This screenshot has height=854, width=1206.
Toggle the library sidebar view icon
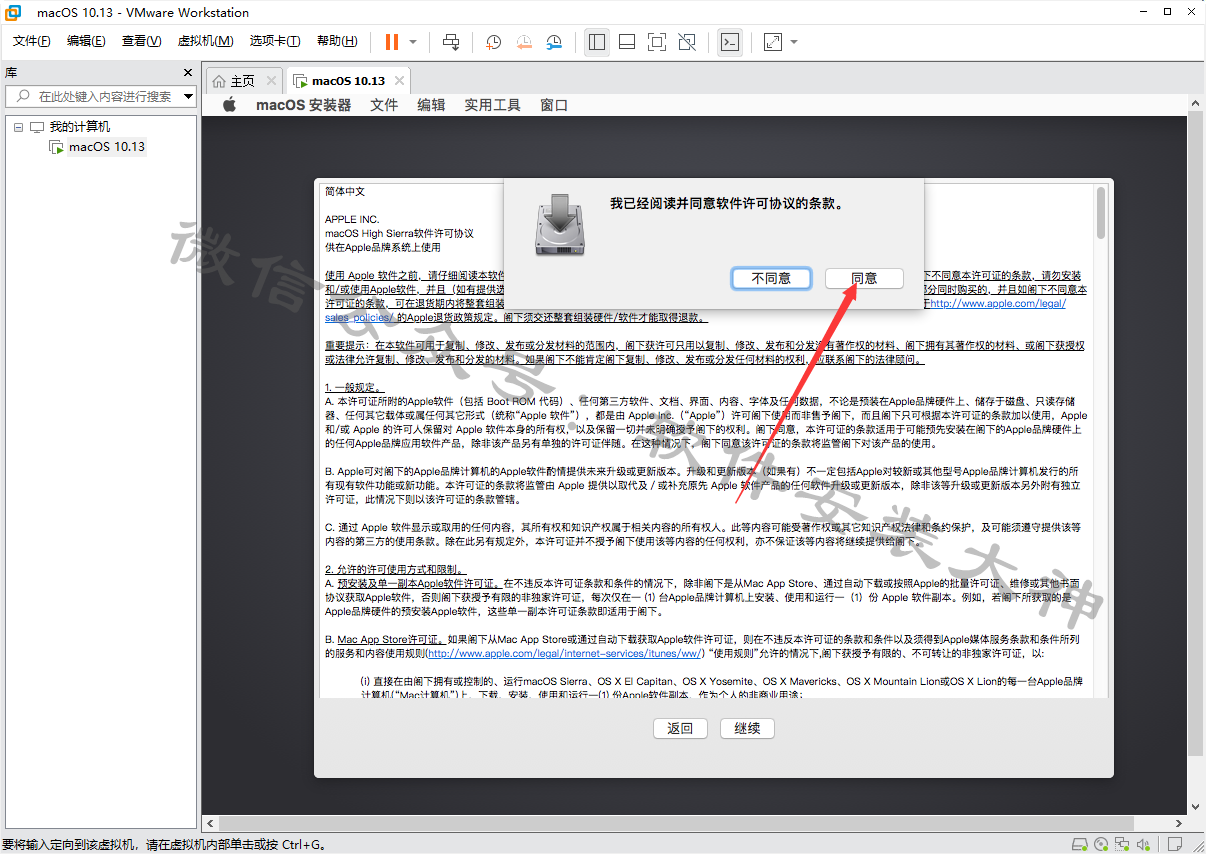tap(597, 42)
